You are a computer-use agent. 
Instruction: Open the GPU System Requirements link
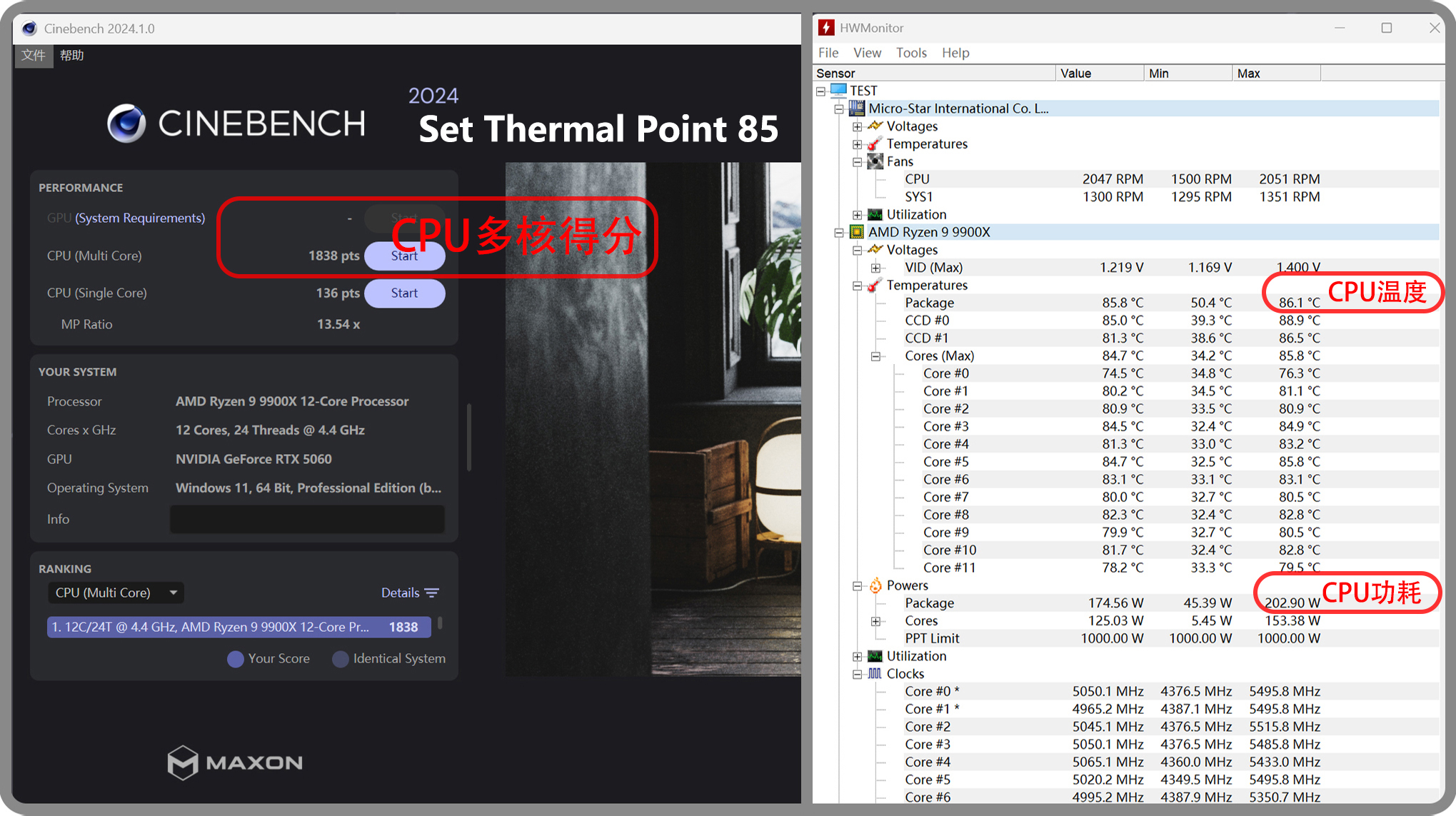(140, 218)
